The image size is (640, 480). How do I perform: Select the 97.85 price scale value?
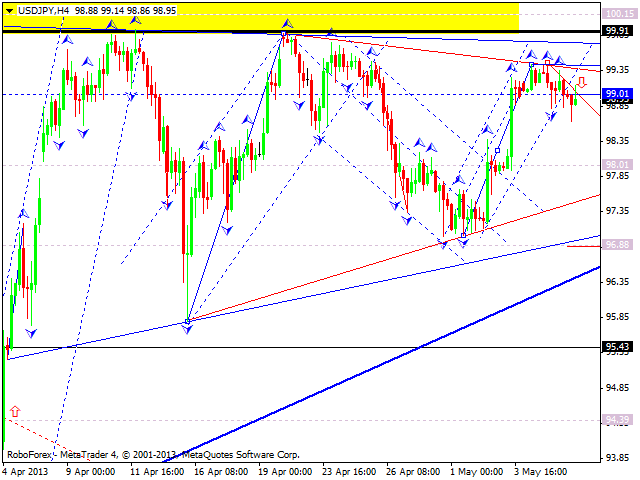point(617,176)
